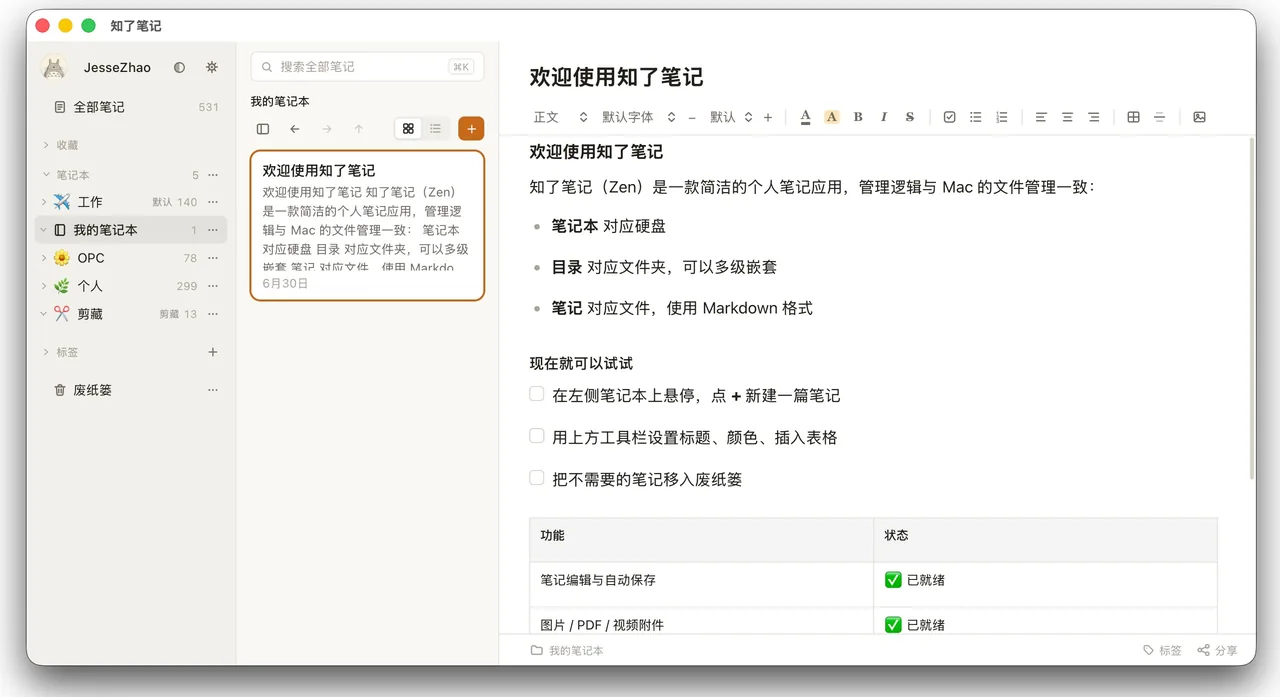Toggle the dark/light theme icon
The width and height of the screenshot is (1280, 697).
(x=179, y=67)
